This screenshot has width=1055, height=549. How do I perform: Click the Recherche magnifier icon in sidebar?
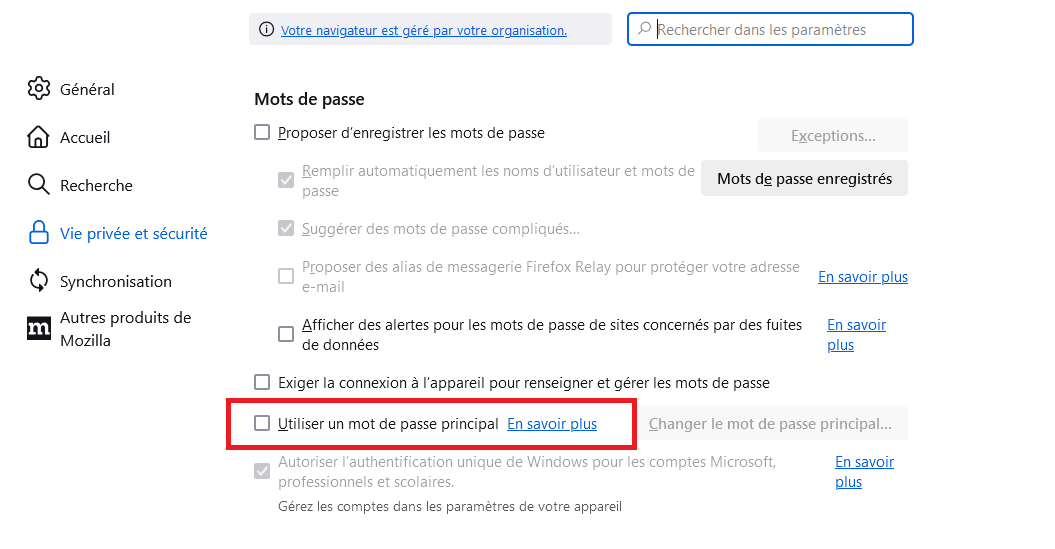click(x=39, y=185)
